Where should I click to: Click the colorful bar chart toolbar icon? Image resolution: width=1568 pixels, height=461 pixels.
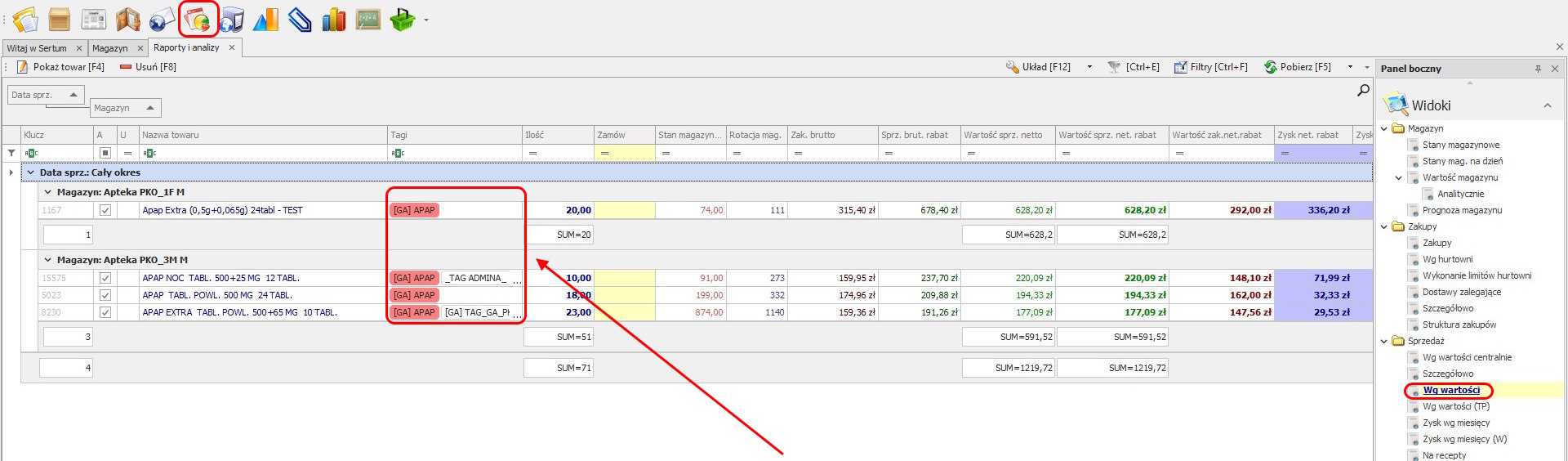[333, 20]
